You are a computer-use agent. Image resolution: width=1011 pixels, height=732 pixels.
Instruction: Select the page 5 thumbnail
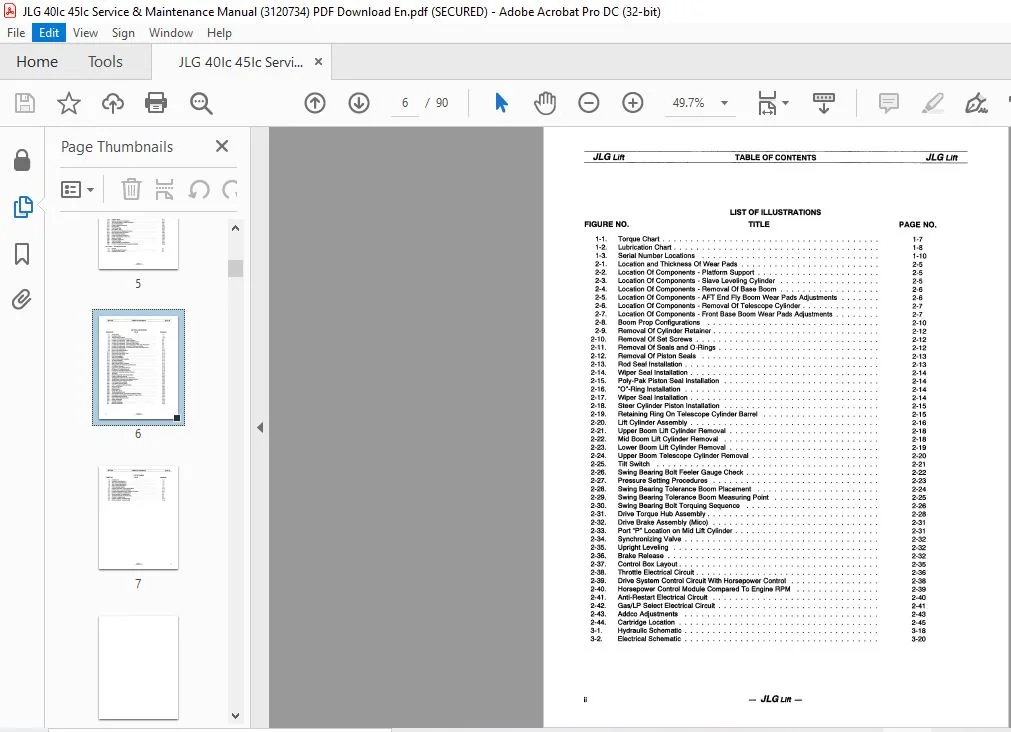pos(138,244)
